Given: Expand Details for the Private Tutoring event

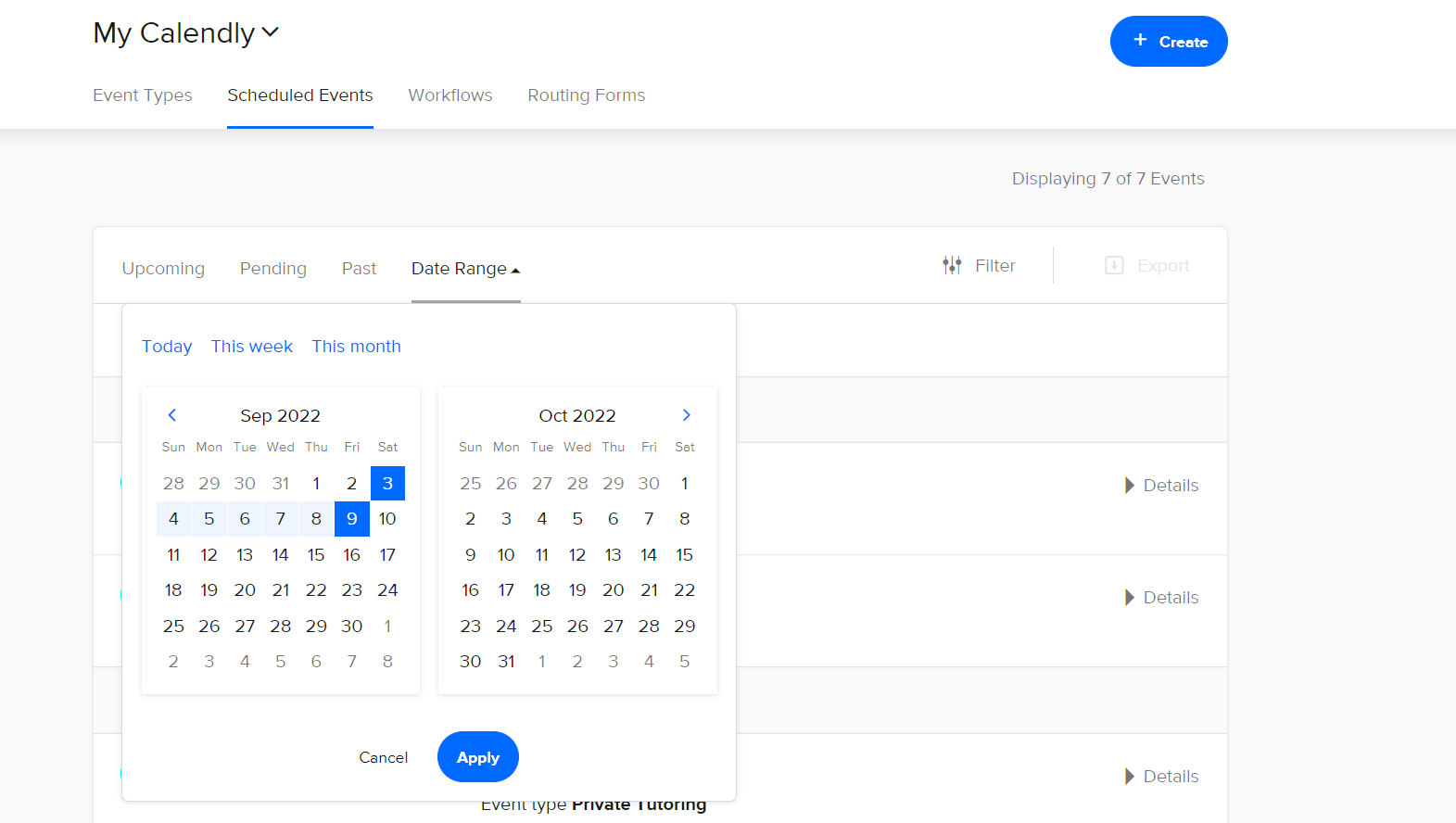Looking at the screenshot, I should [x=1162, y=777].
